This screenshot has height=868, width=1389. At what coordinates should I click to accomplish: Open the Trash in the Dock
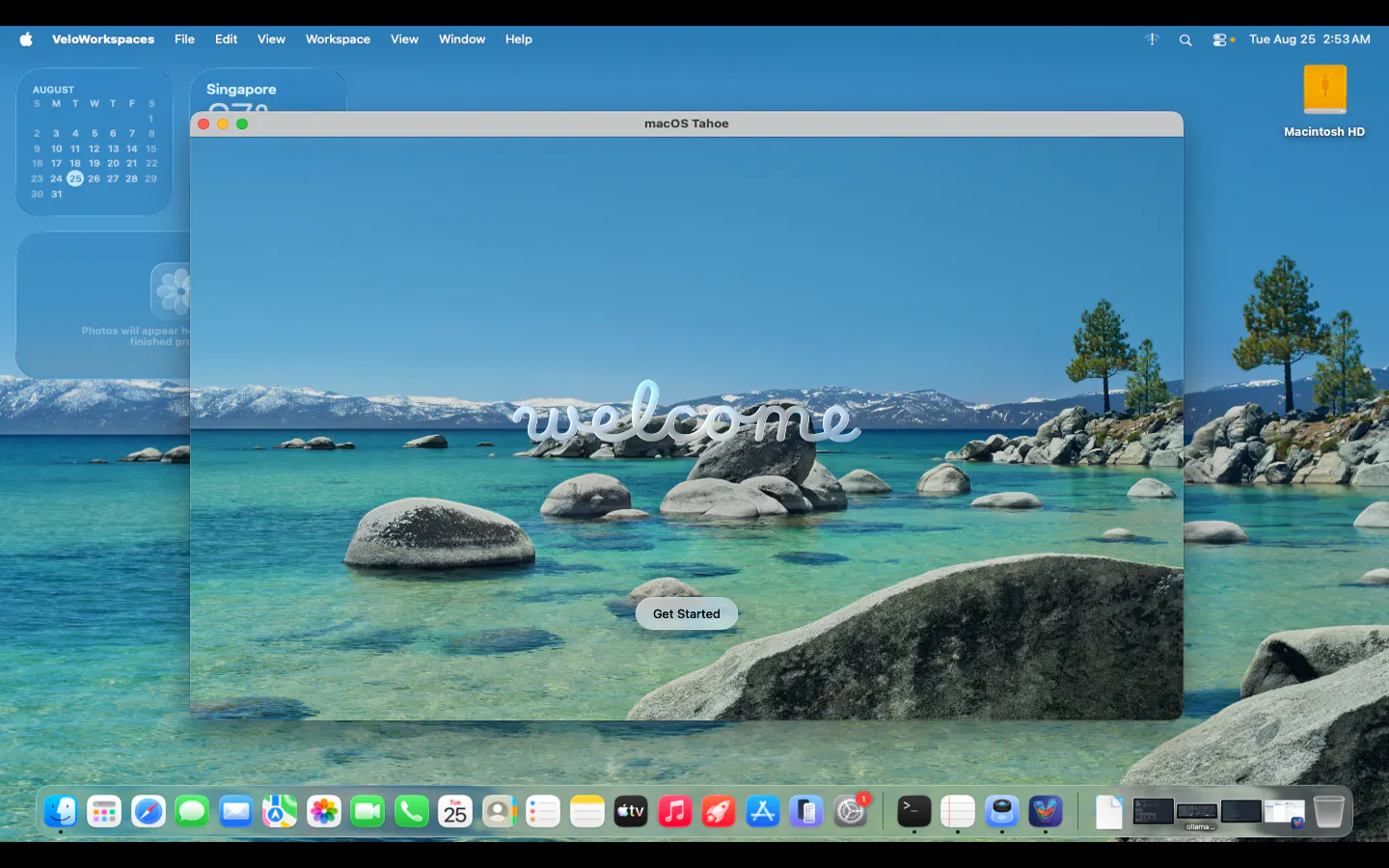pos(1329,811)
